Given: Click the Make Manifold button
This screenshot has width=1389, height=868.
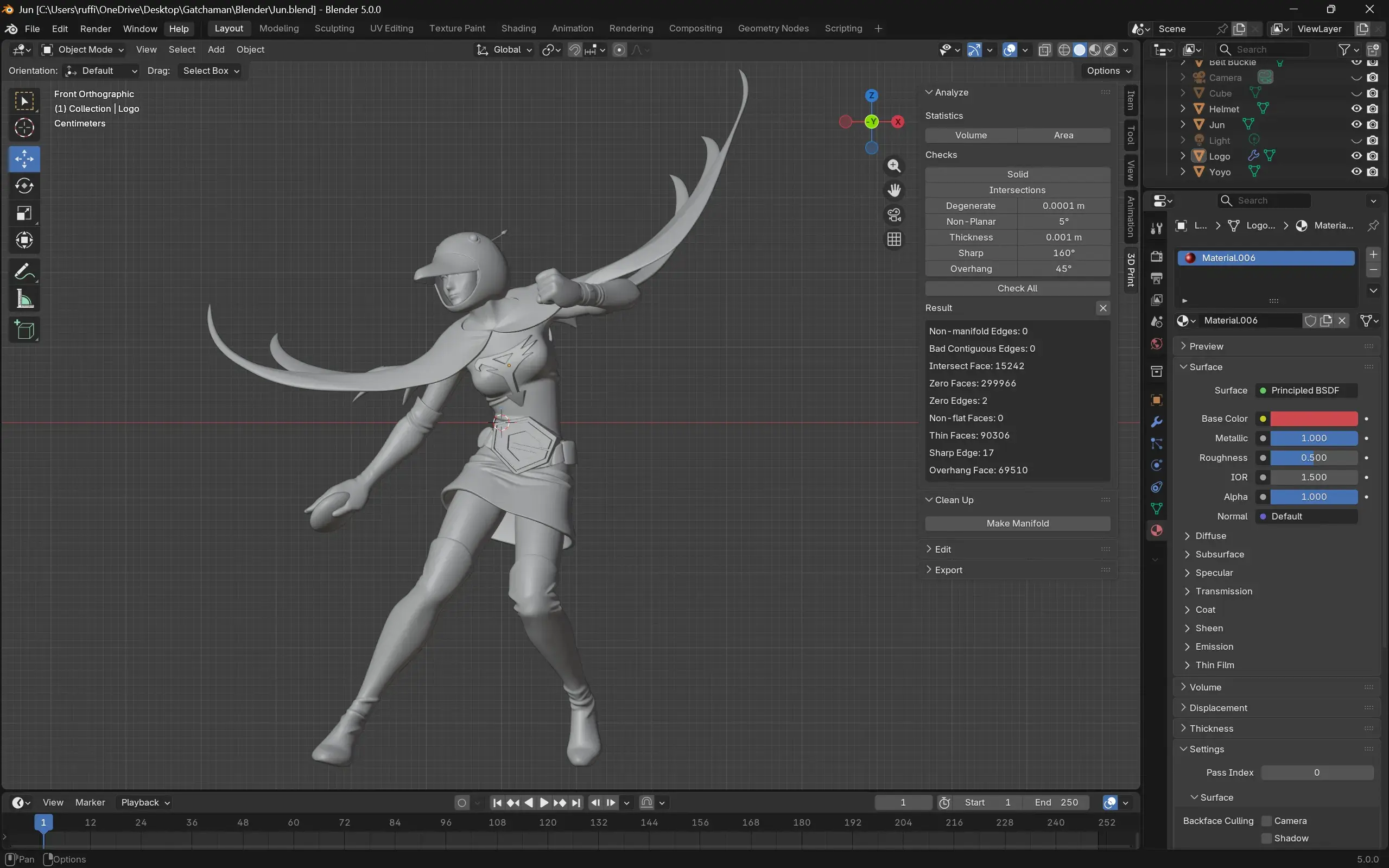Looking at the screenshot, I should click(1018, 523).
